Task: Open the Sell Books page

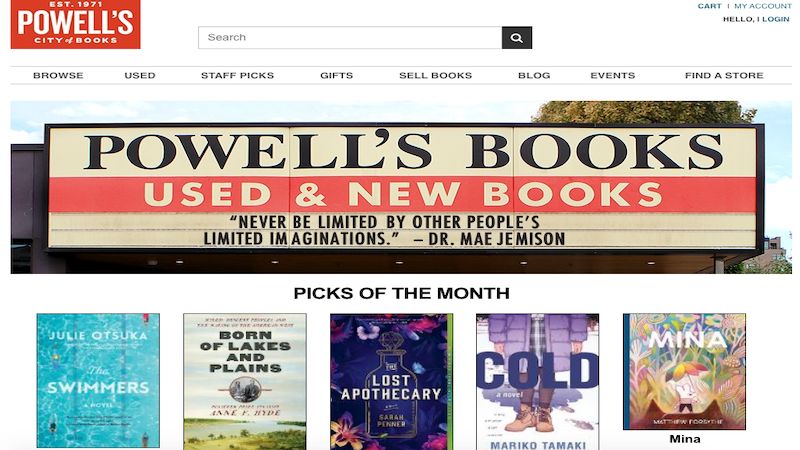Action: click(x=435, y=76)
